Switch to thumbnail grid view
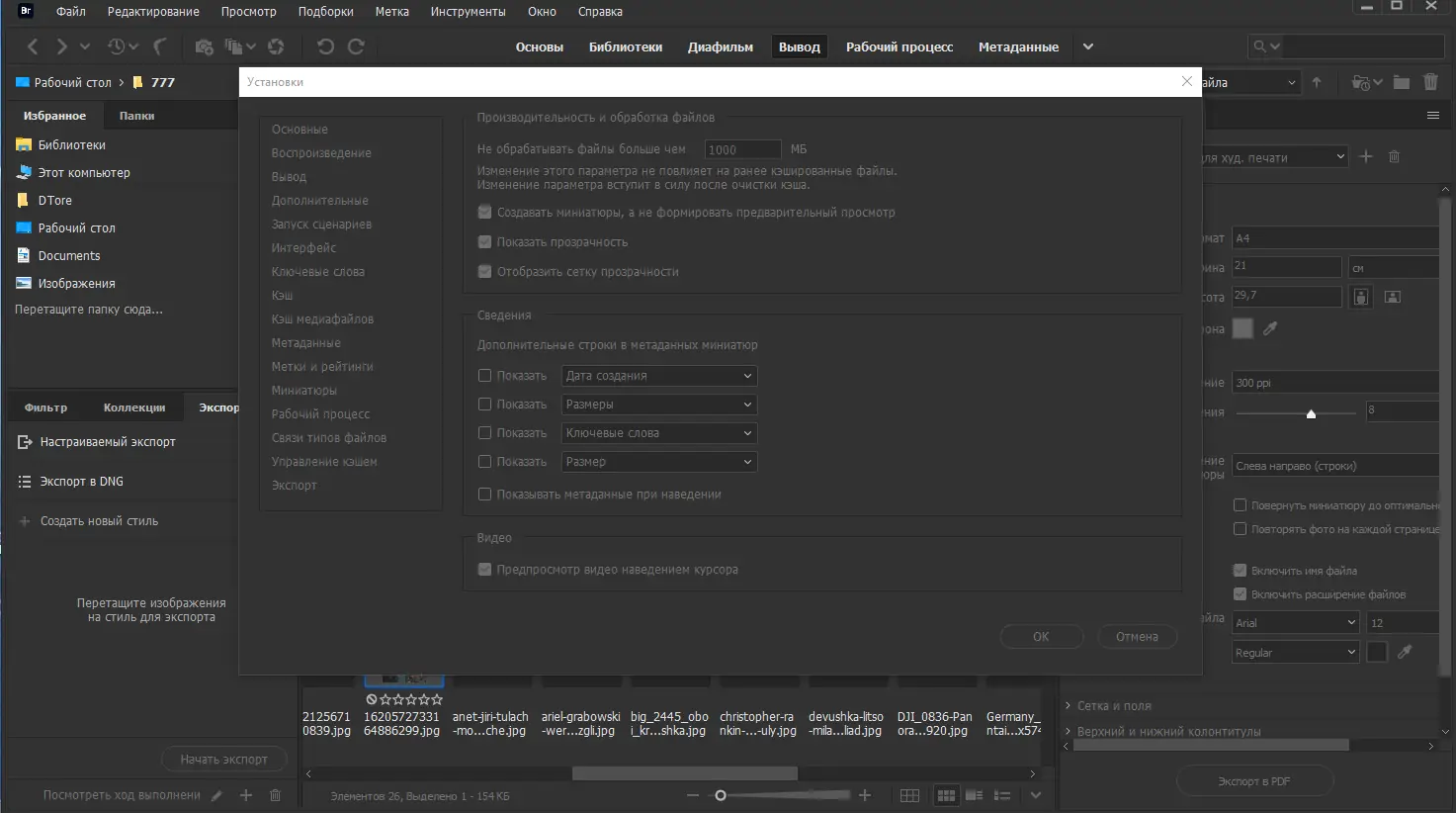The image size is (1456, 813). click(x=946, y=795)
